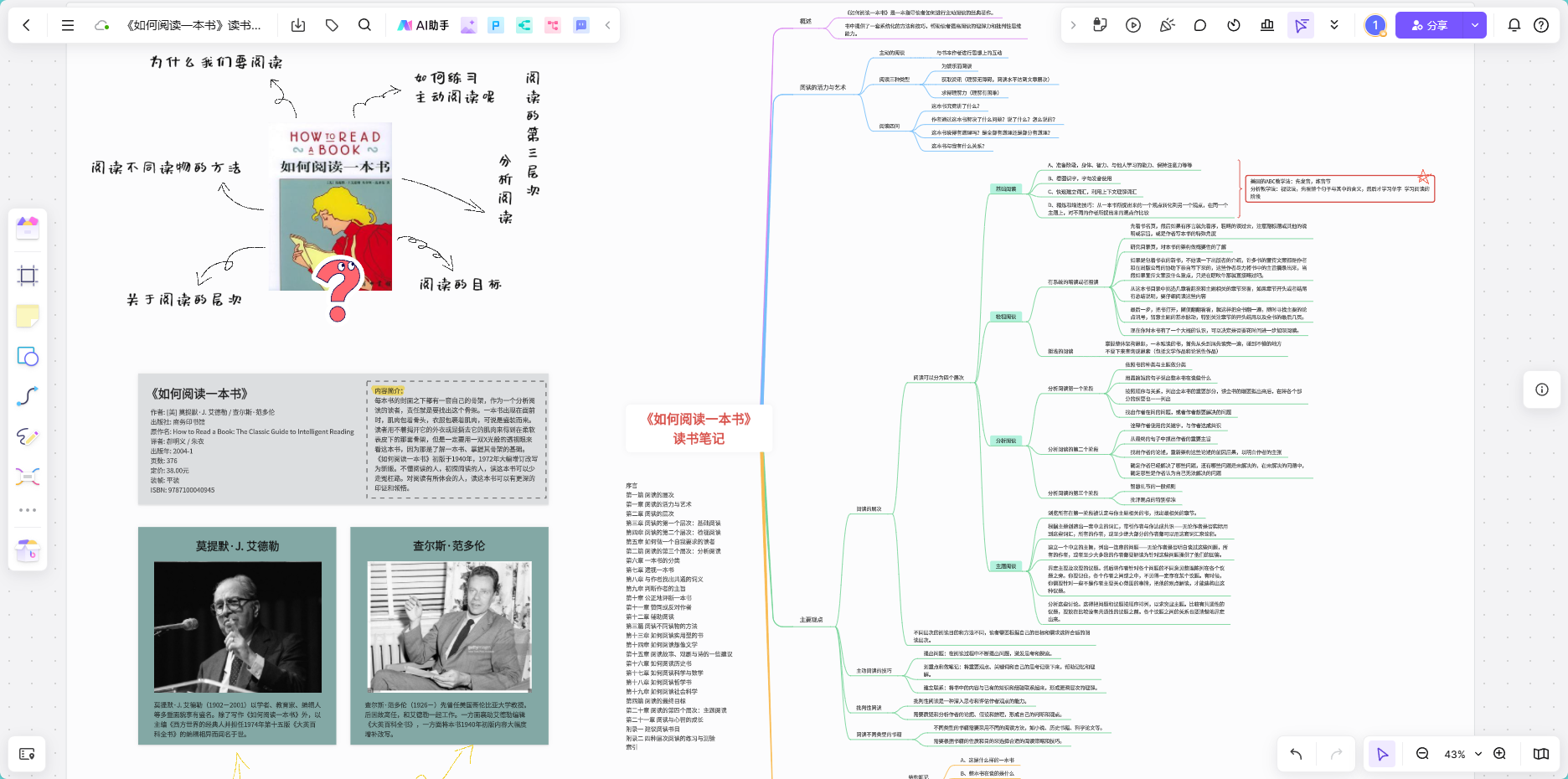Open the templates library icon in sidebar
This screenshot has height=779, width=1568.
coord(28,226)
